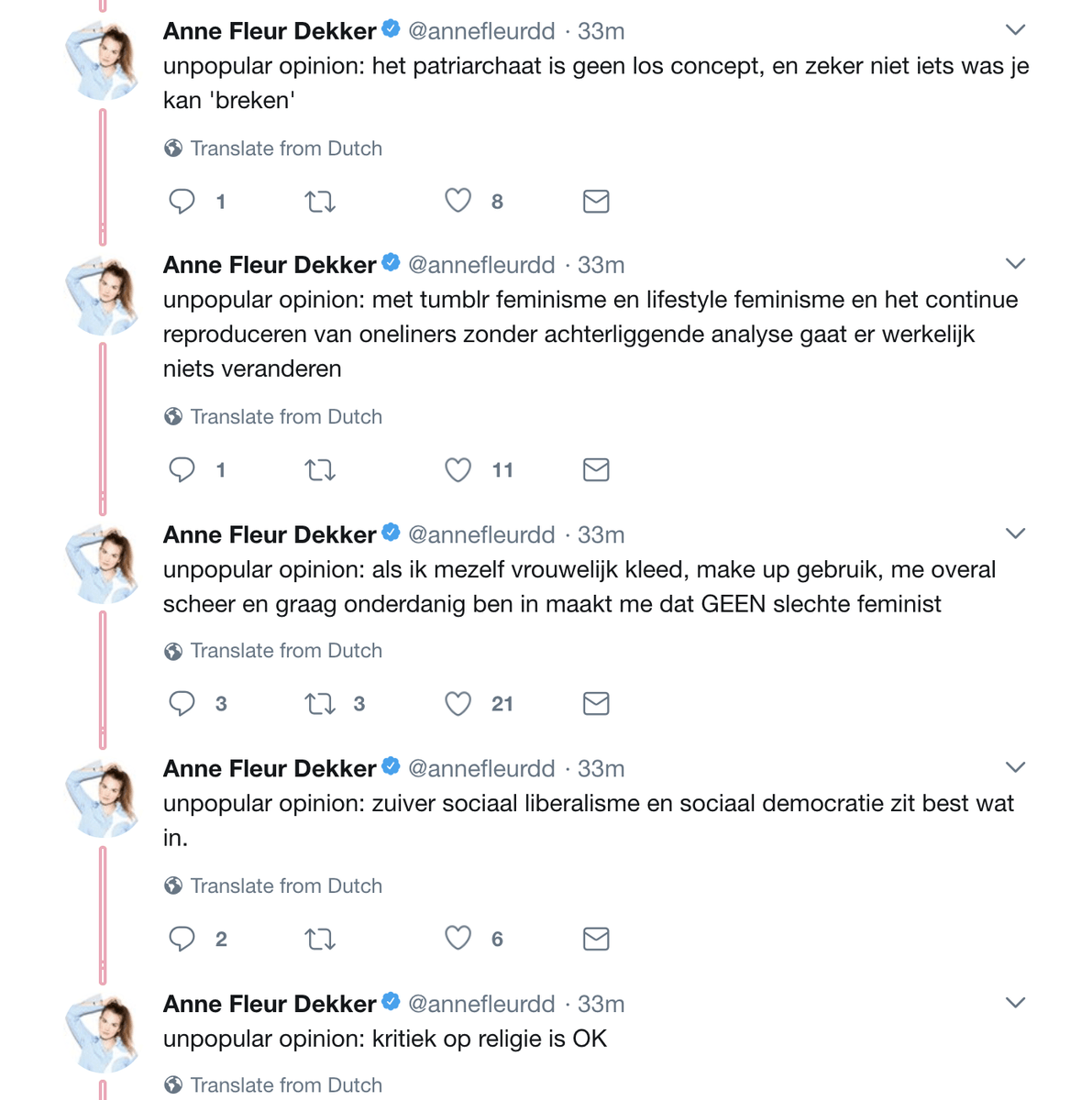1092x1100 pixels.
Task: Like the 'patriarchaat' tweet
Action: (x=458, y=201)
